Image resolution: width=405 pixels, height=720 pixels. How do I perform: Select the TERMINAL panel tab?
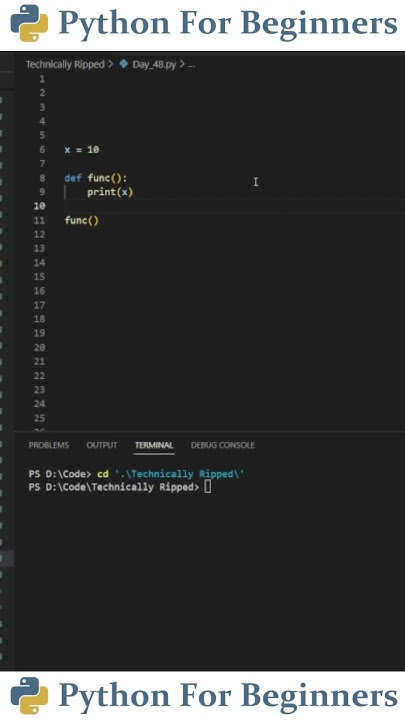154,445
